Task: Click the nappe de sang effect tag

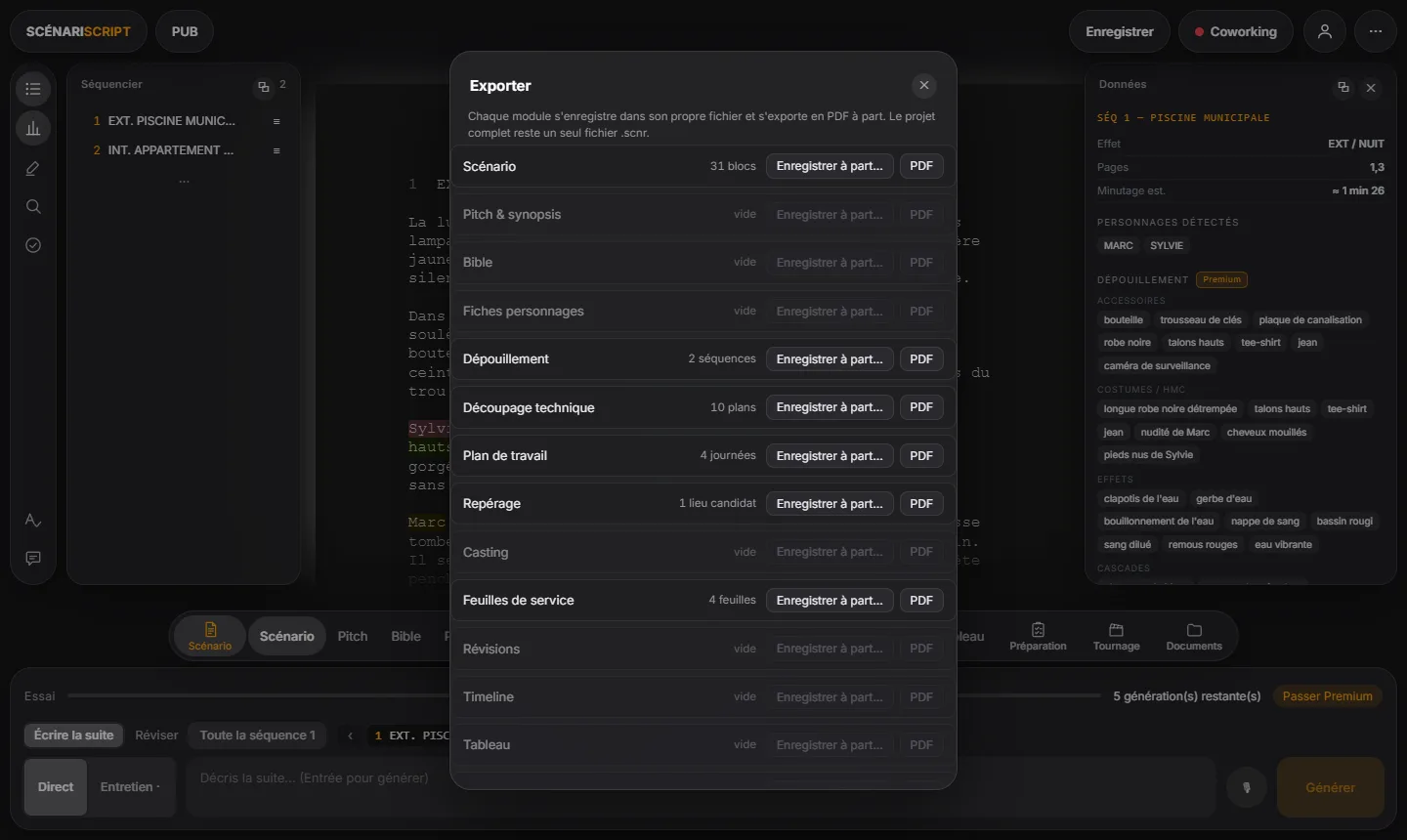Action: [x=1265, y=522]
